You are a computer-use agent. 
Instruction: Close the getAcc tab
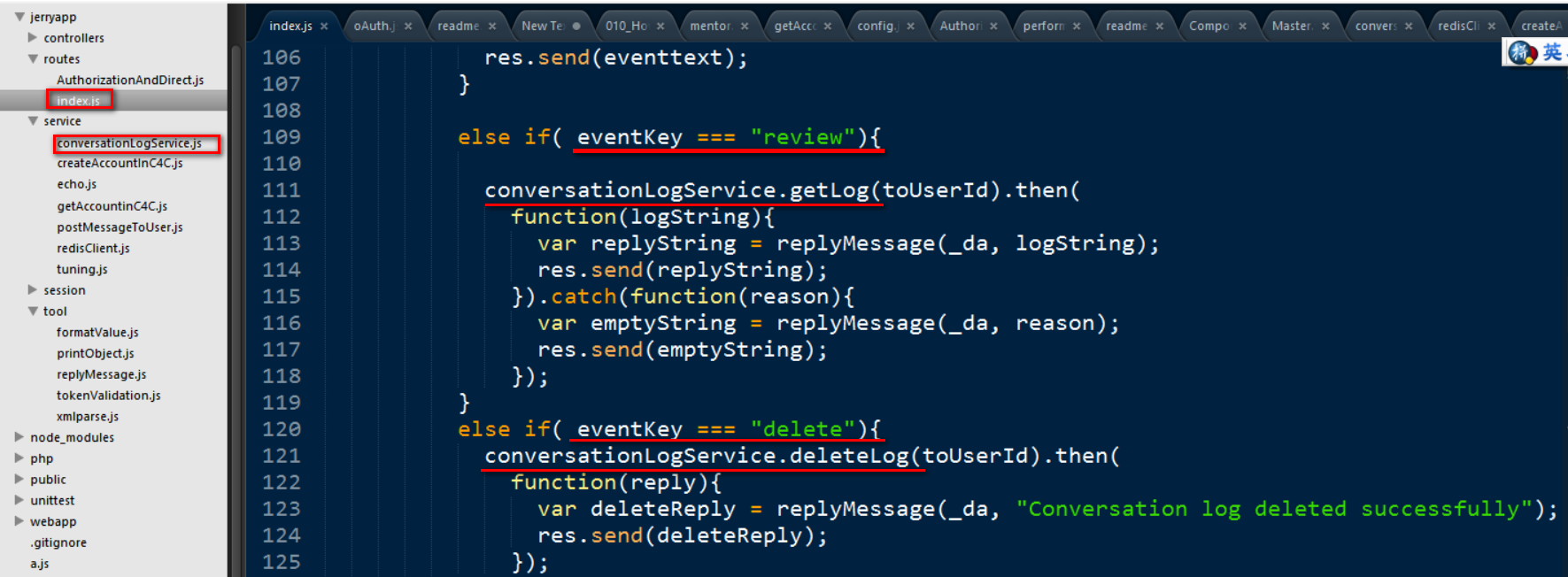coord(828,27)
